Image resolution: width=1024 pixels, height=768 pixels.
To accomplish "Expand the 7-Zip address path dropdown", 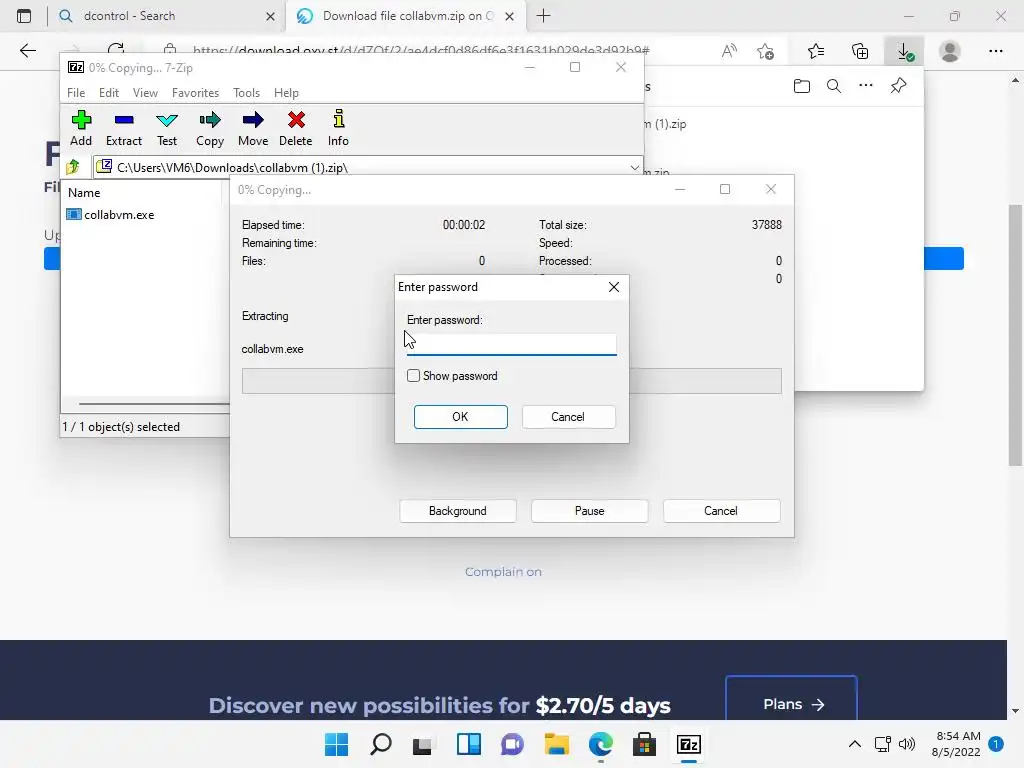I will tap(634, 168).
